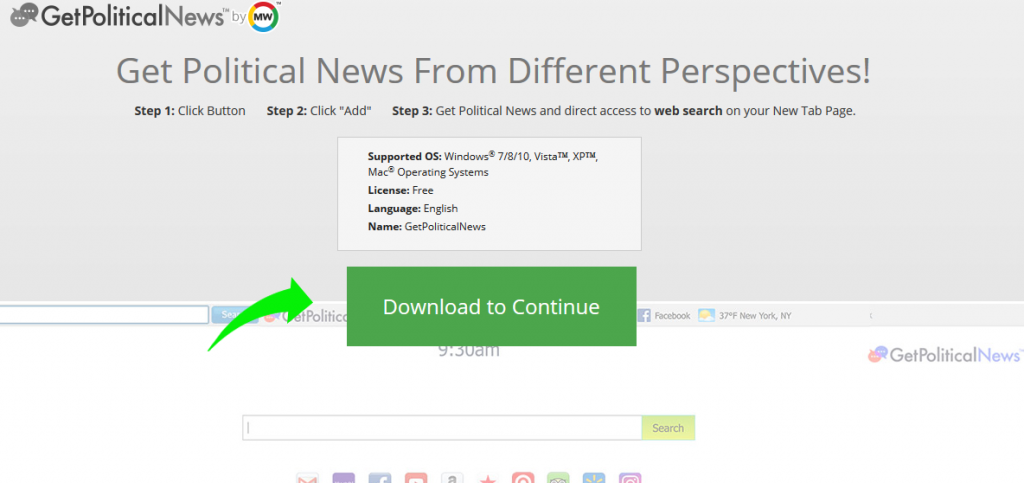Open the GetPoliticalNews logo at top left
The height and width of the screenshot is (483, 1024).
click(x=120, y=16)
